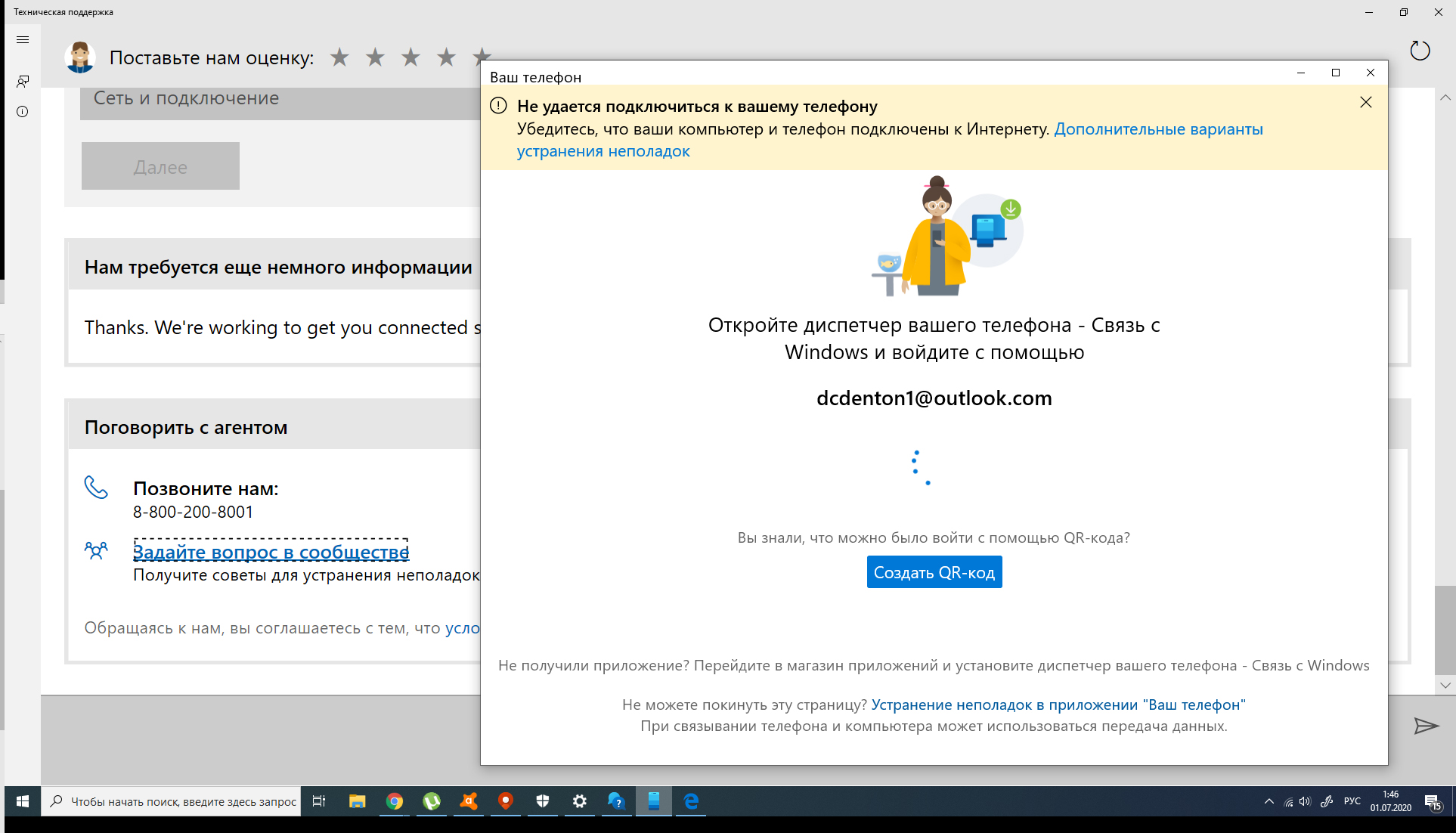Open the Windows Start menu
The width and height of the screenshot is (1456, 833).
(23, 801)
